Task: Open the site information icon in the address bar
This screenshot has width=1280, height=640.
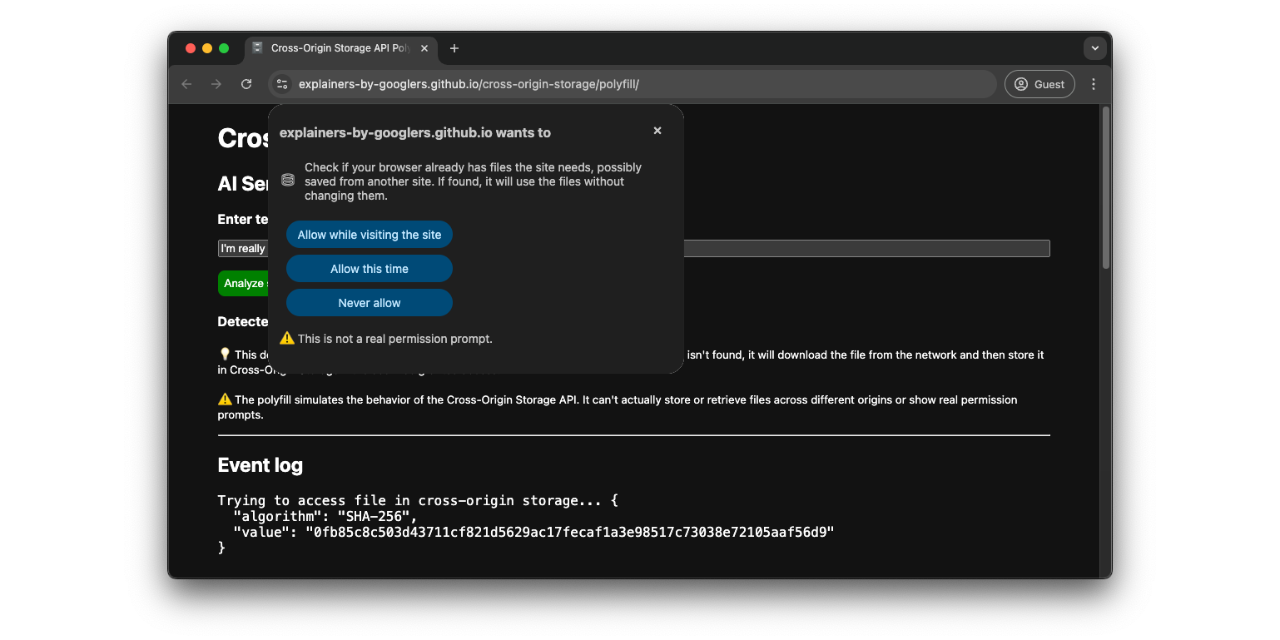Action: click(281, 84)
